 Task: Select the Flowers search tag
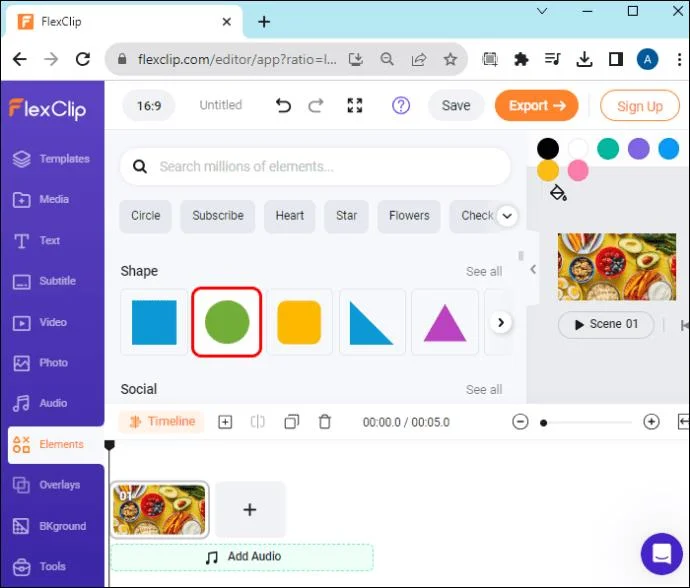tap(409, 216)
